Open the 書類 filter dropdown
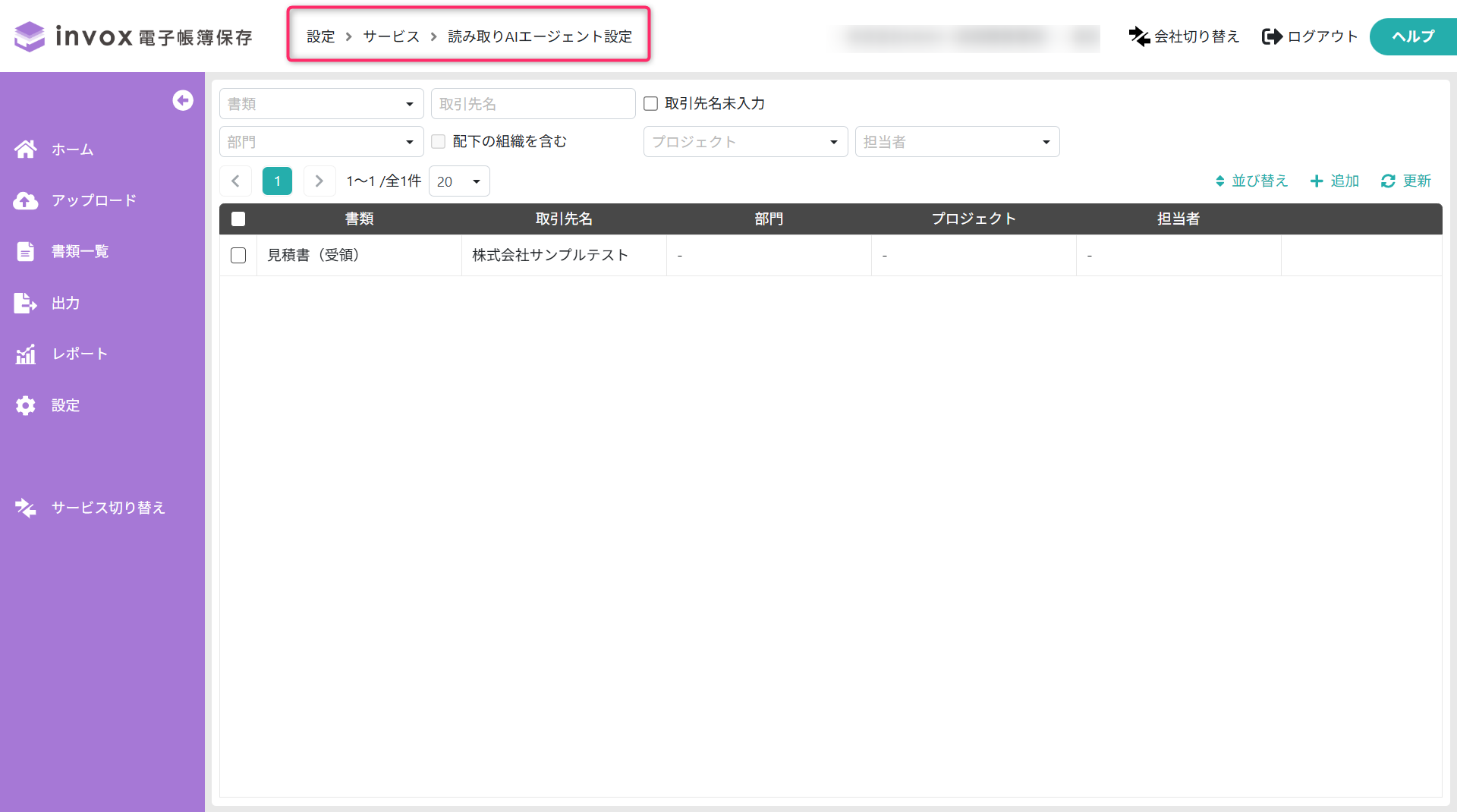This screenshot has width=1457, height=812. [321, 104]
